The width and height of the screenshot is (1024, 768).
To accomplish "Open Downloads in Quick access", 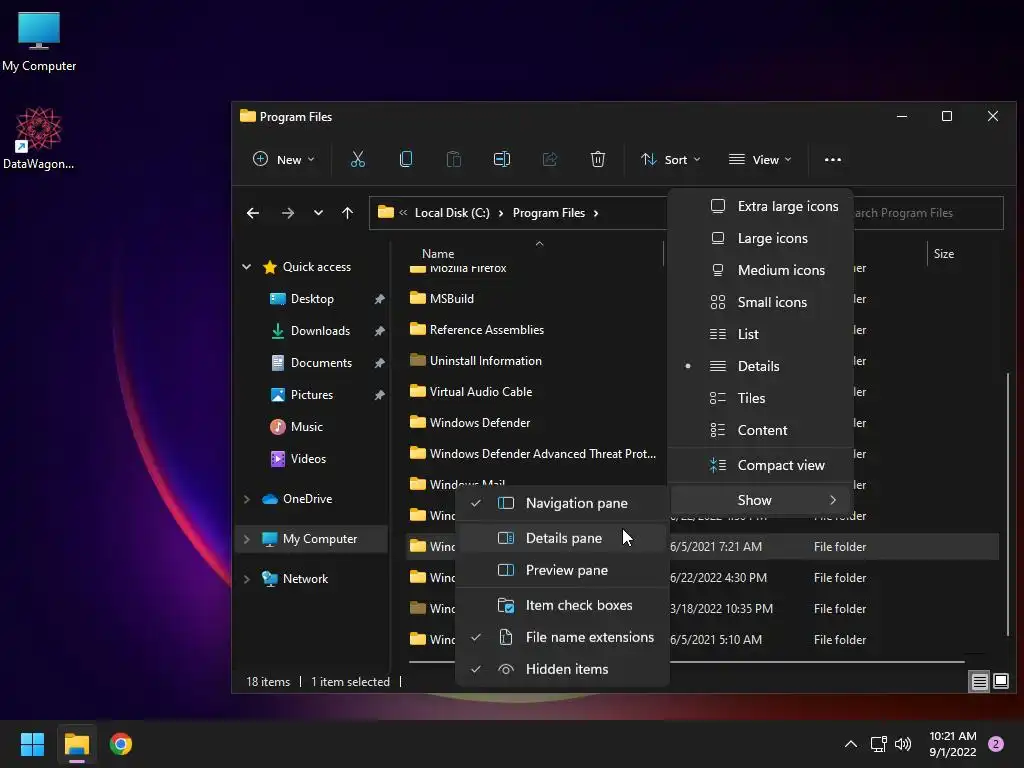I will 320,331.
